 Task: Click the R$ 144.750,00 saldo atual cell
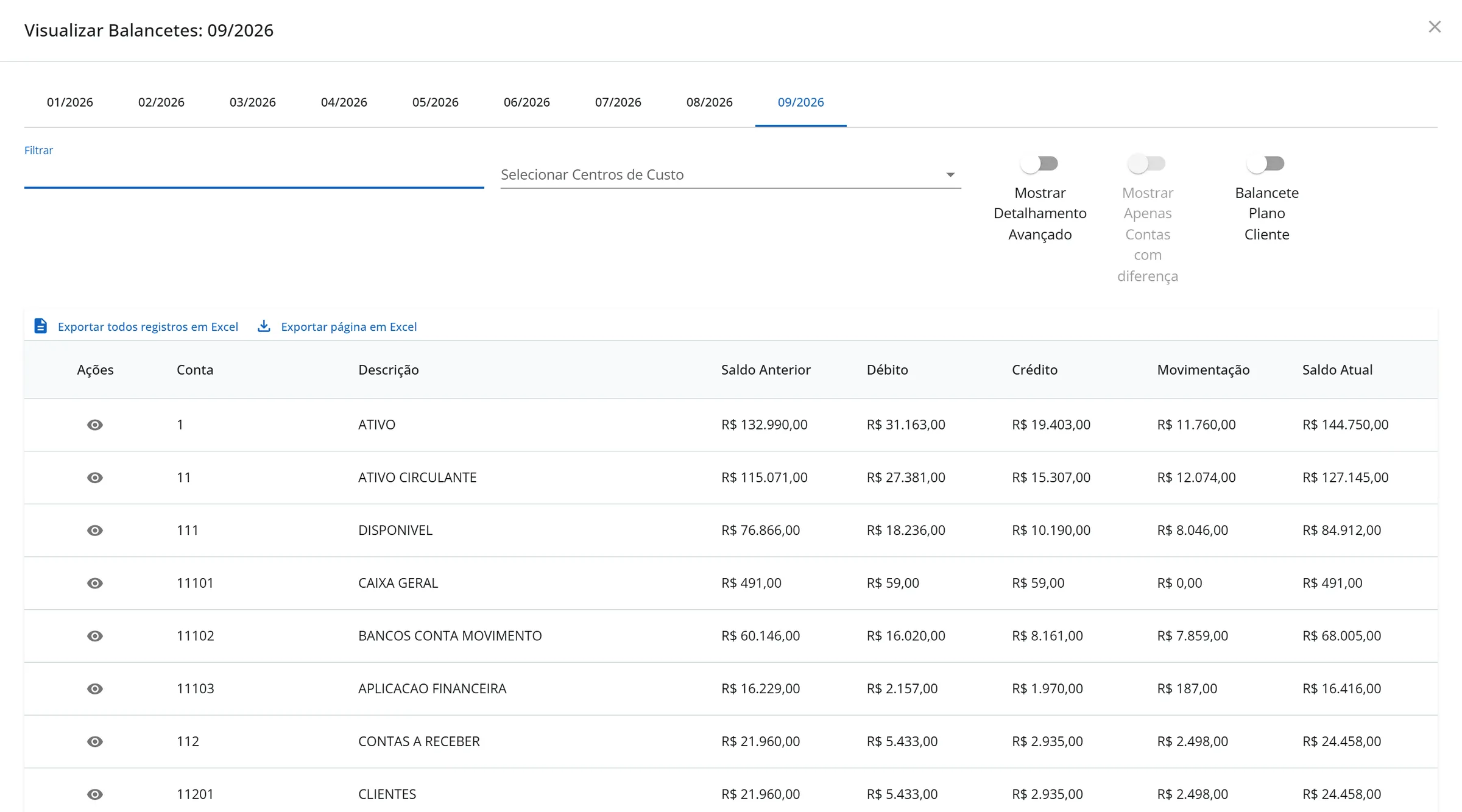coord(1346,425)
